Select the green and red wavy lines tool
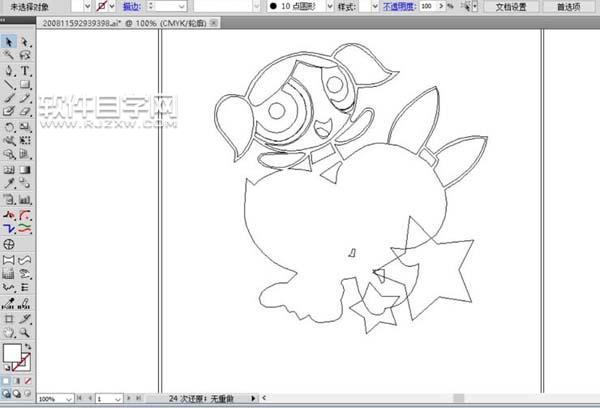600x408 pixels. tap(25, 229)
